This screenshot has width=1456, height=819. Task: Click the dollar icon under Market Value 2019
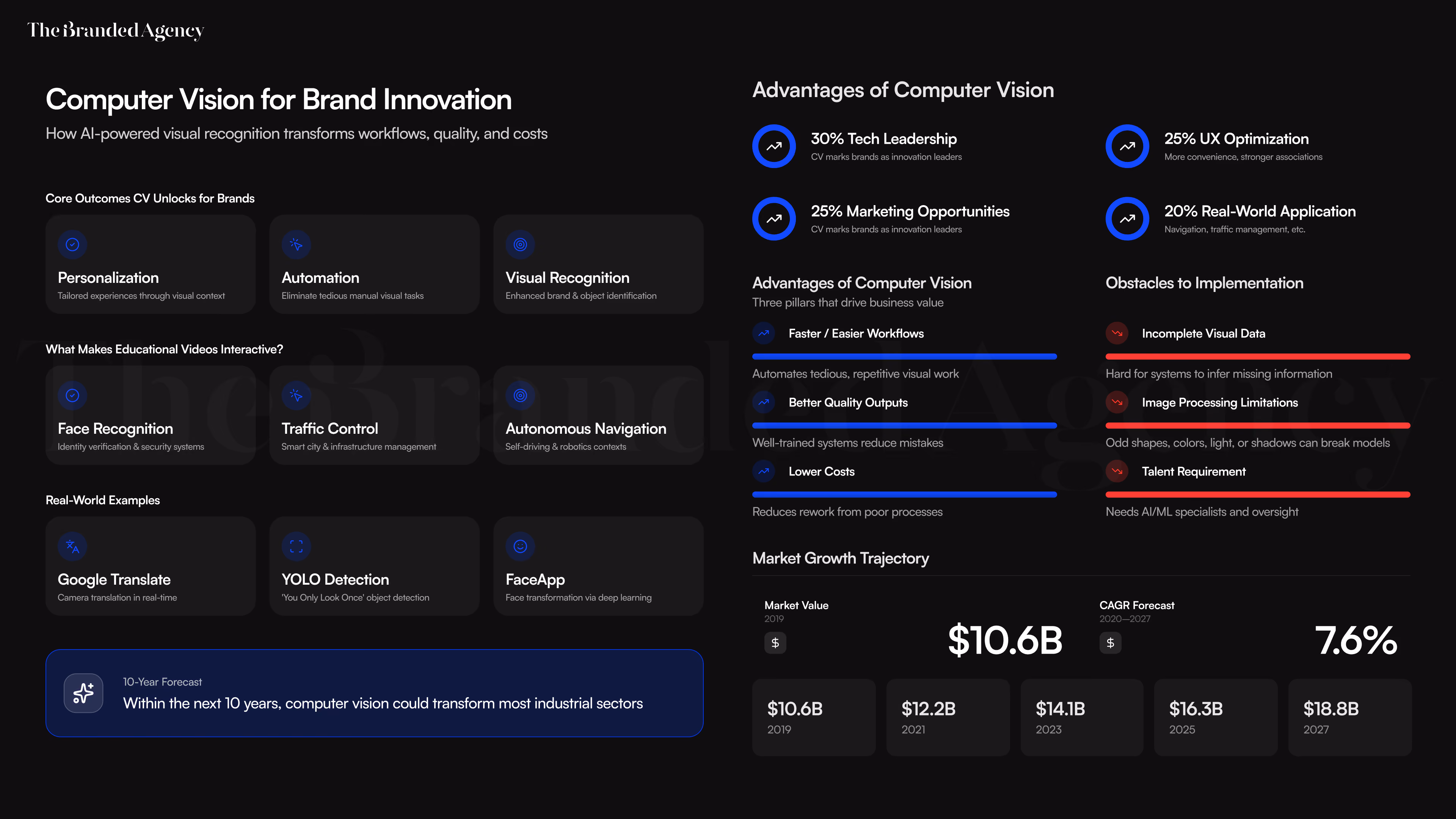(775, 643)
